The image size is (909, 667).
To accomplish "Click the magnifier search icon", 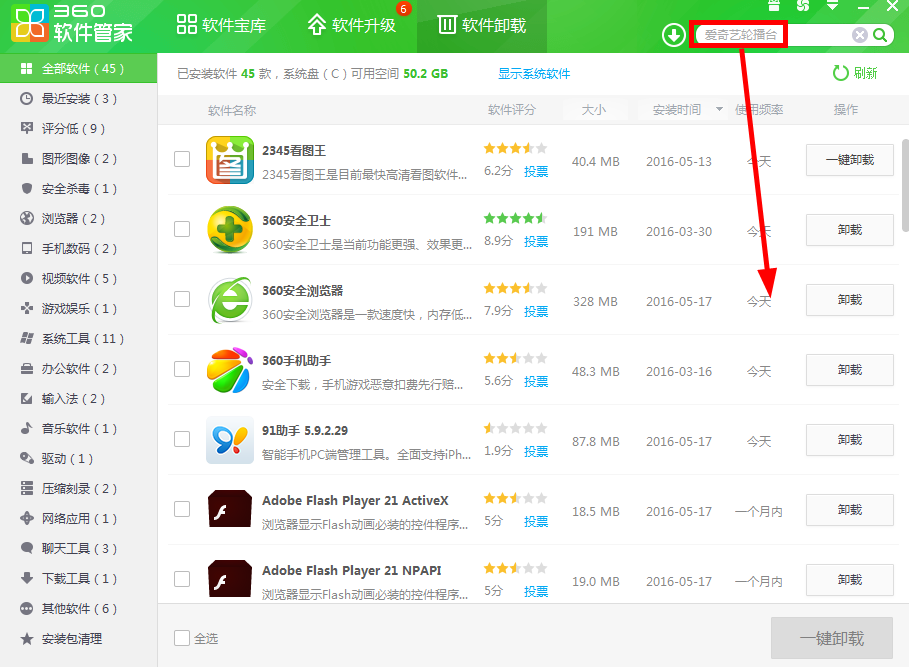I will click(x=880, y=36).
